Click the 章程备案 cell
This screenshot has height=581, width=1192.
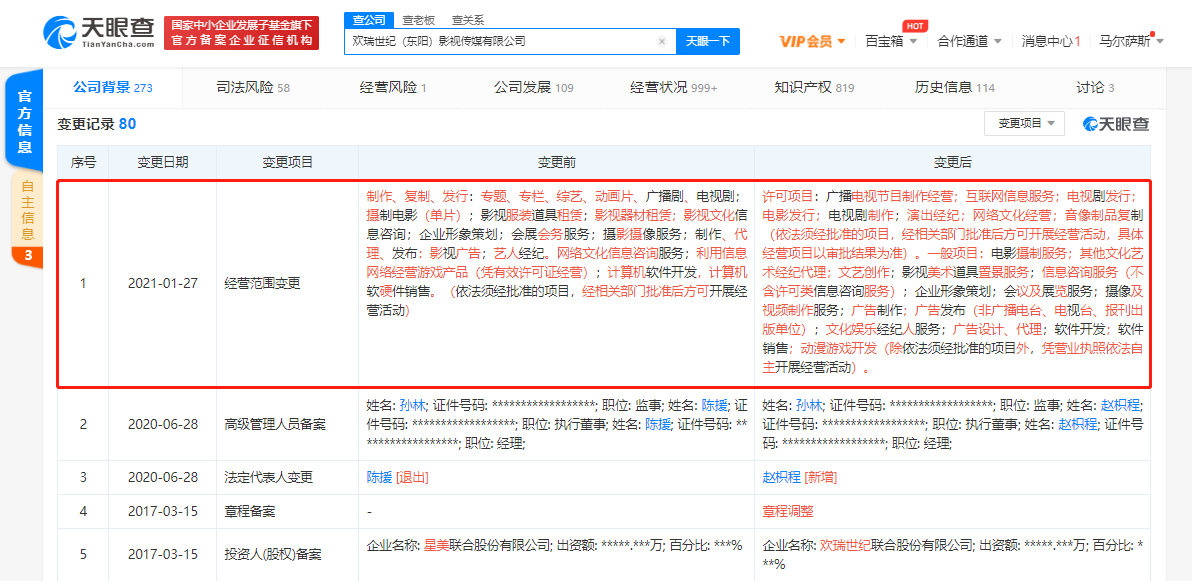[287, 512]
